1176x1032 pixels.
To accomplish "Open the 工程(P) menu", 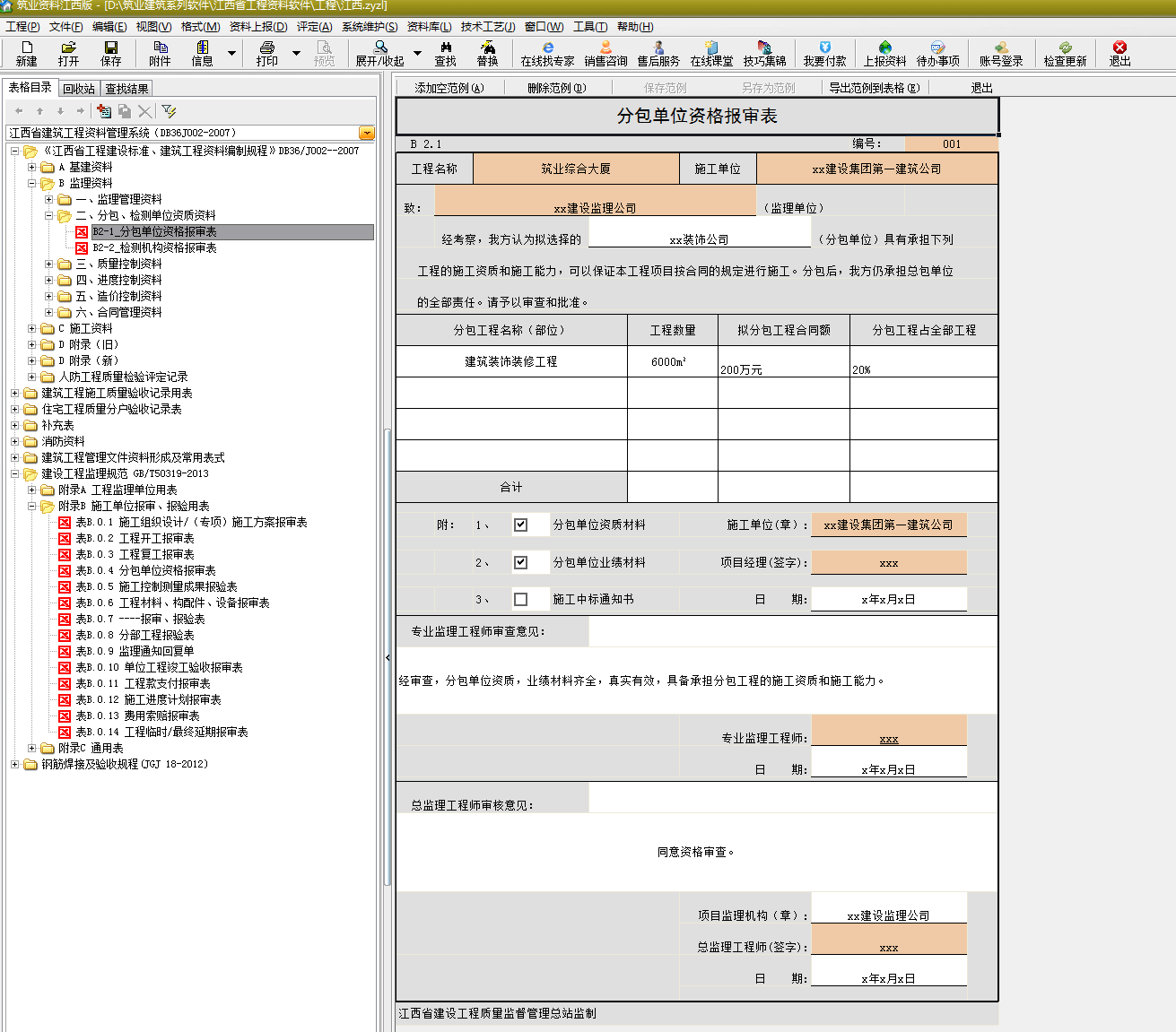I will click(x=22, y=27).
